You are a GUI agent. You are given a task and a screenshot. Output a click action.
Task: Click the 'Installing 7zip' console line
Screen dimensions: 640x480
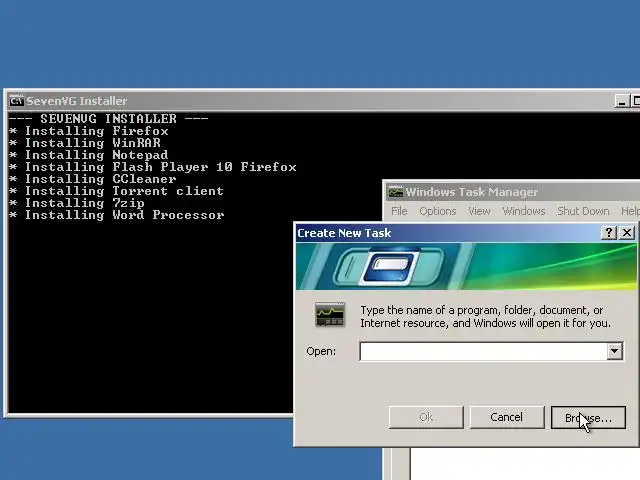coord(77,203)
